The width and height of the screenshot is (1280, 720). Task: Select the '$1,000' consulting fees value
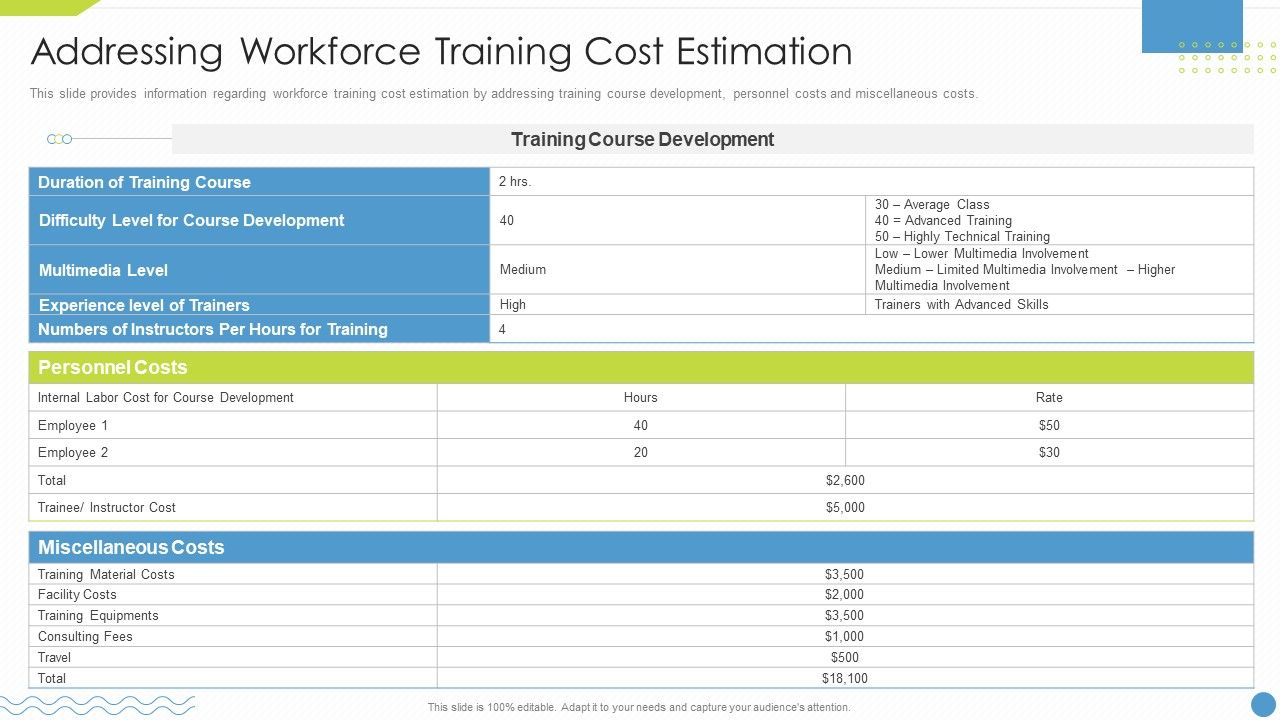(845, 636)
